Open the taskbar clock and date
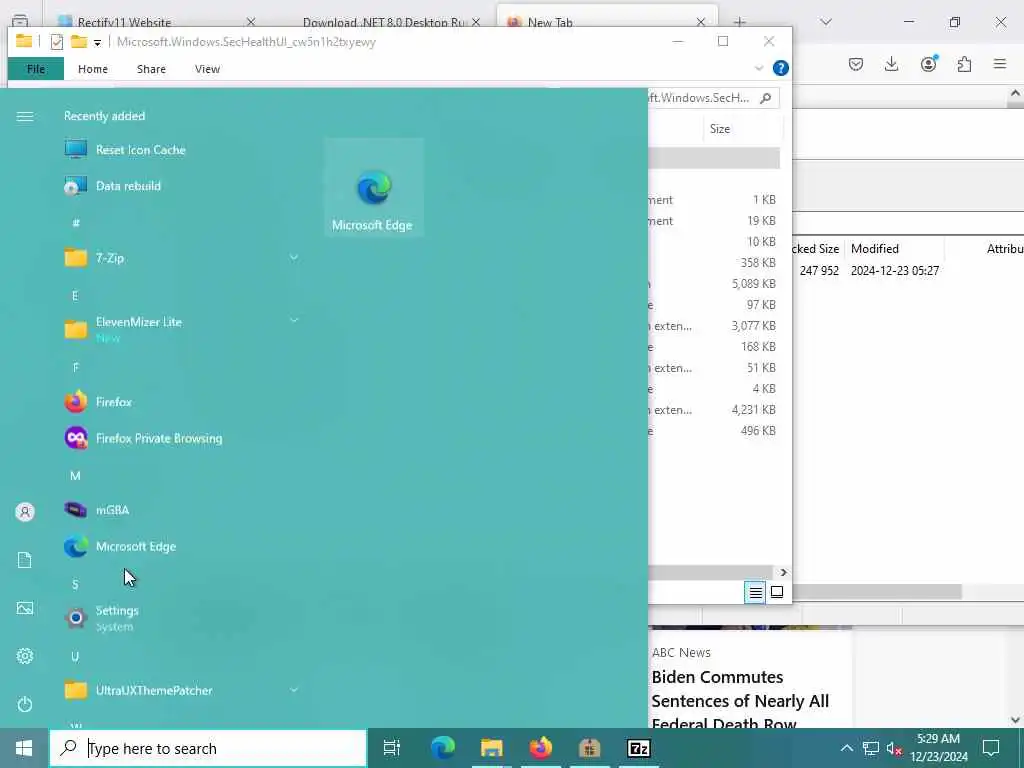1024x768 pixels. [x=939, y=748]
